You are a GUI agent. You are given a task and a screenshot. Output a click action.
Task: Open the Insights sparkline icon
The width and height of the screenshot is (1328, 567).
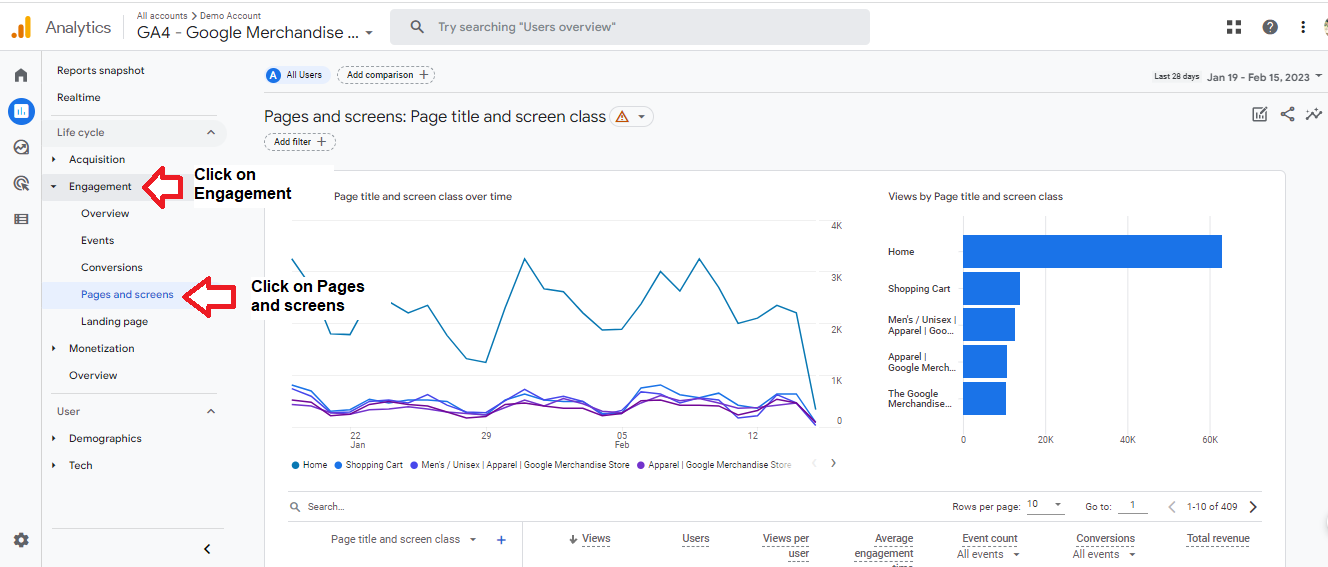(1314, 115)
